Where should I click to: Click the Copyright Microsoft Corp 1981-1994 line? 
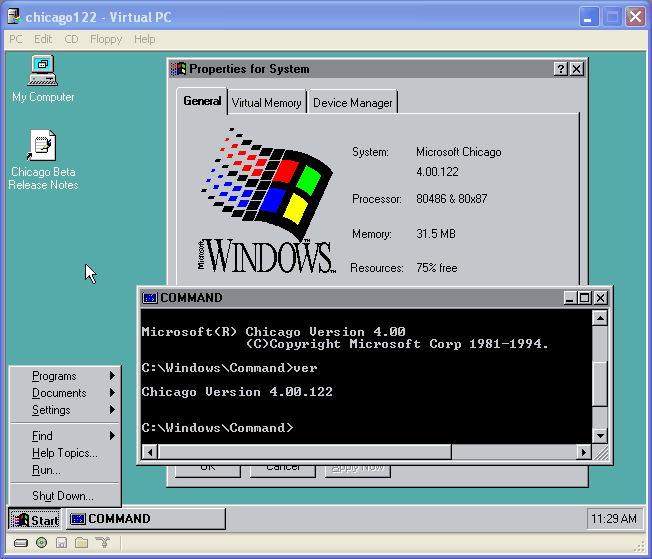tap(397, 344)
